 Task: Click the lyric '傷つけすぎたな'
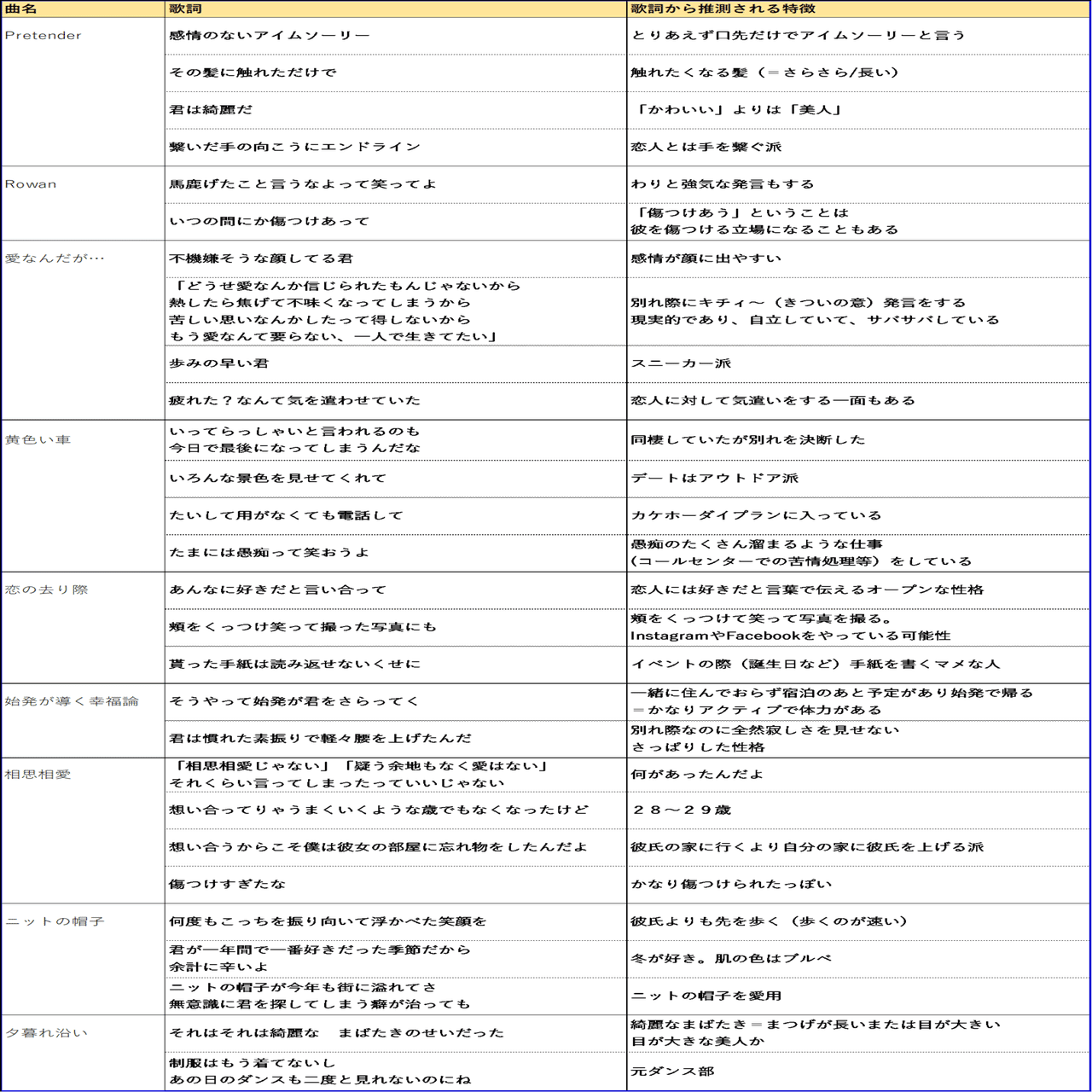coord(396,885)
